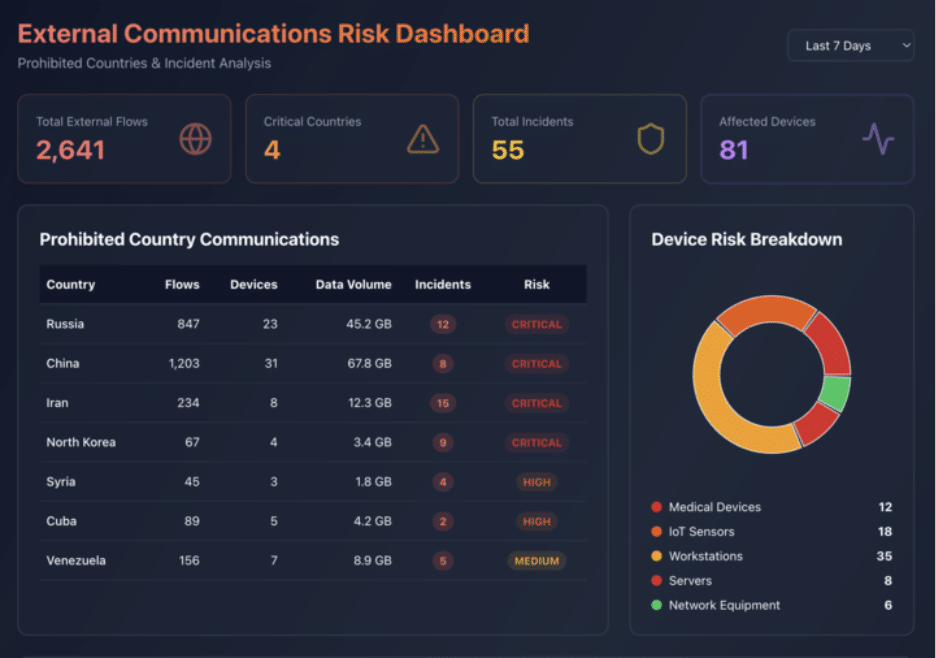Image resolution: width=936 pixels, height=658 pixels.
Task: Toggle the Network Equipment legend entry
Action: pos(724,605)
